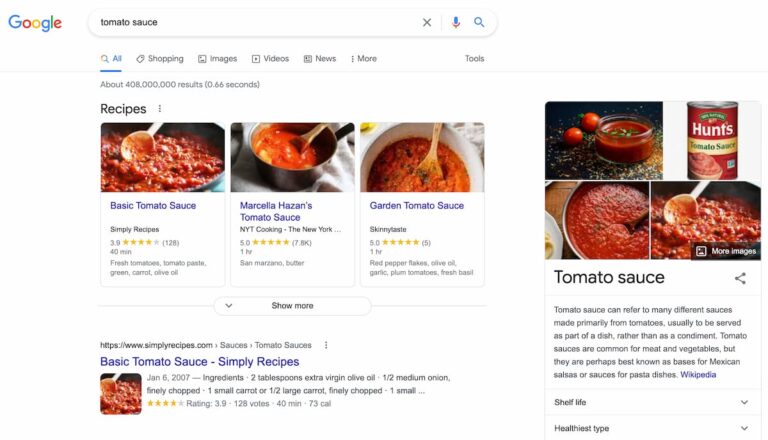The height and width of the screenshot is (440, 768).
Task: Follow the Wikipedia link in the description
Action: [698, 374]
